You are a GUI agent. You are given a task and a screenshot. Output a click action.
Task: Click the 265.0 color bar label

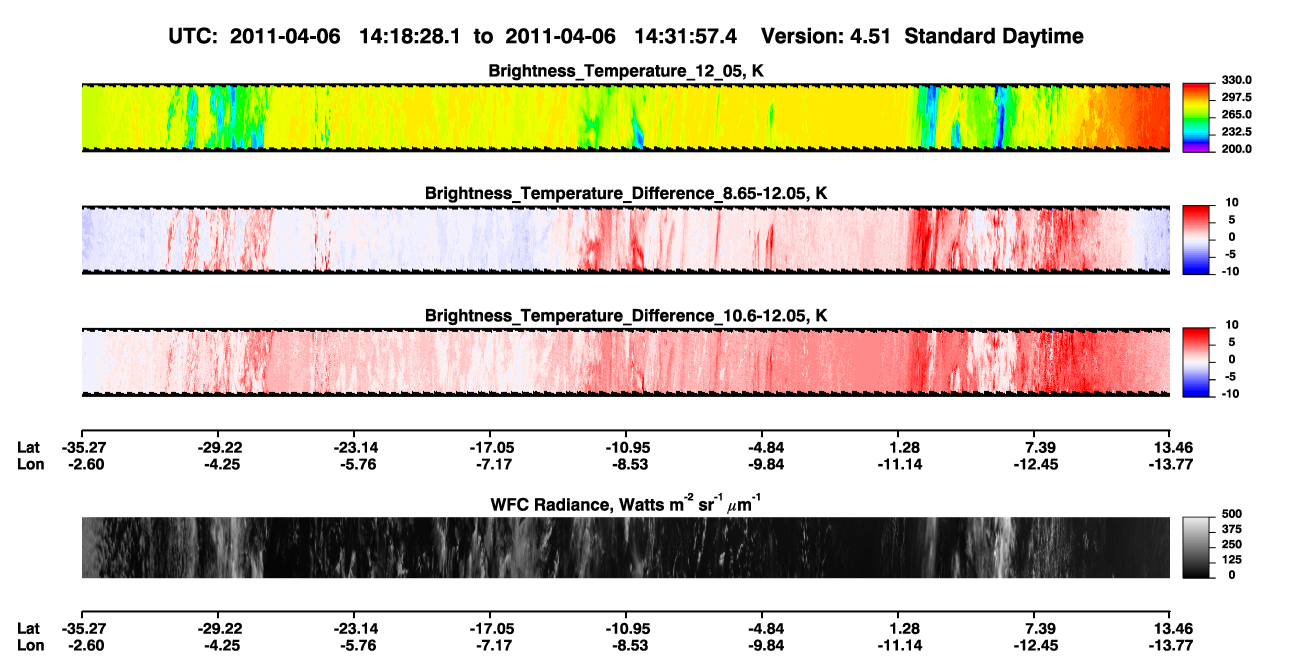tap(1236, 115)
